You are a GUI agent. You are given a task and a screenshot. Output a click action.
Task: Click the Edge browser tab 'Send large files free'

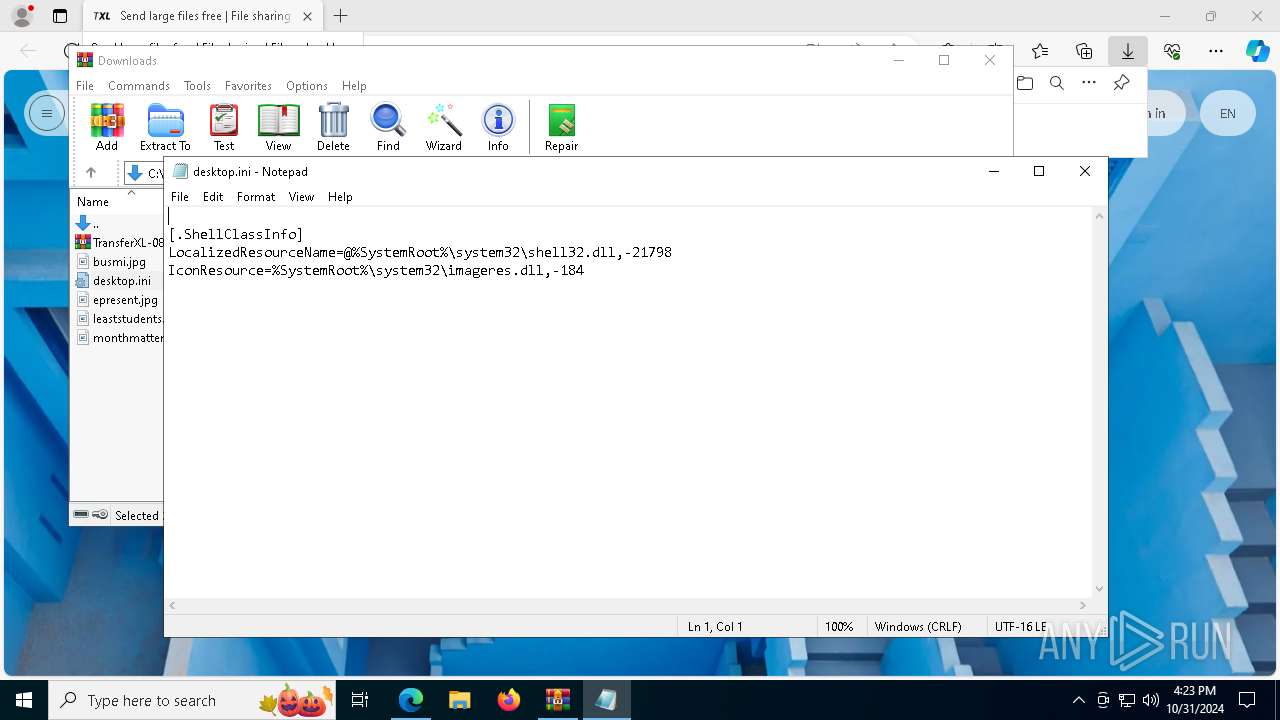coord(202,16)
